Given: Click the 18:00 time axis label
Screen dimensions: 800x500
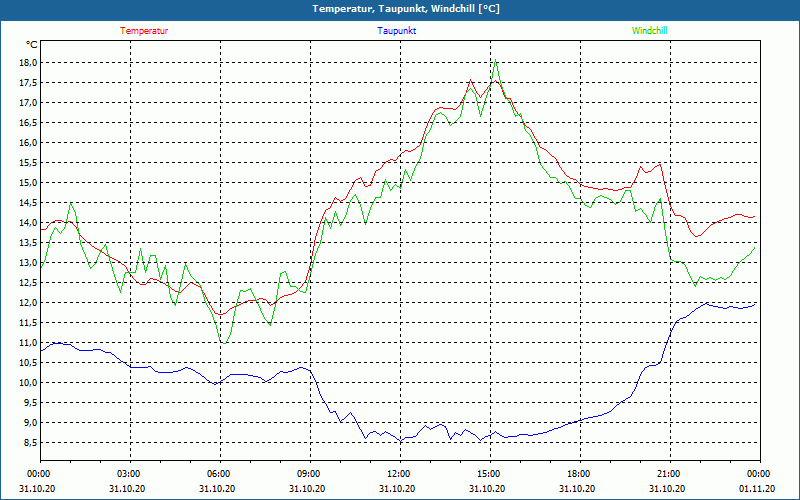Looking at the screenshot, I should (x=580, y=474).
